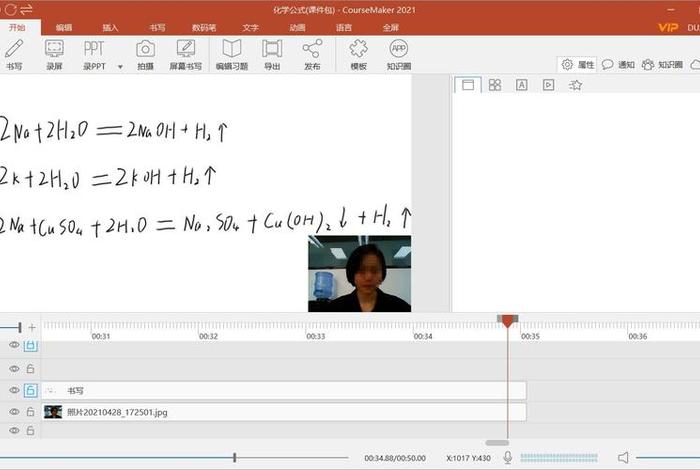Click the timeline zoom-in plus button
This screenshot has width=700, height=470.
pyautogui.click(x=32, y=327)
